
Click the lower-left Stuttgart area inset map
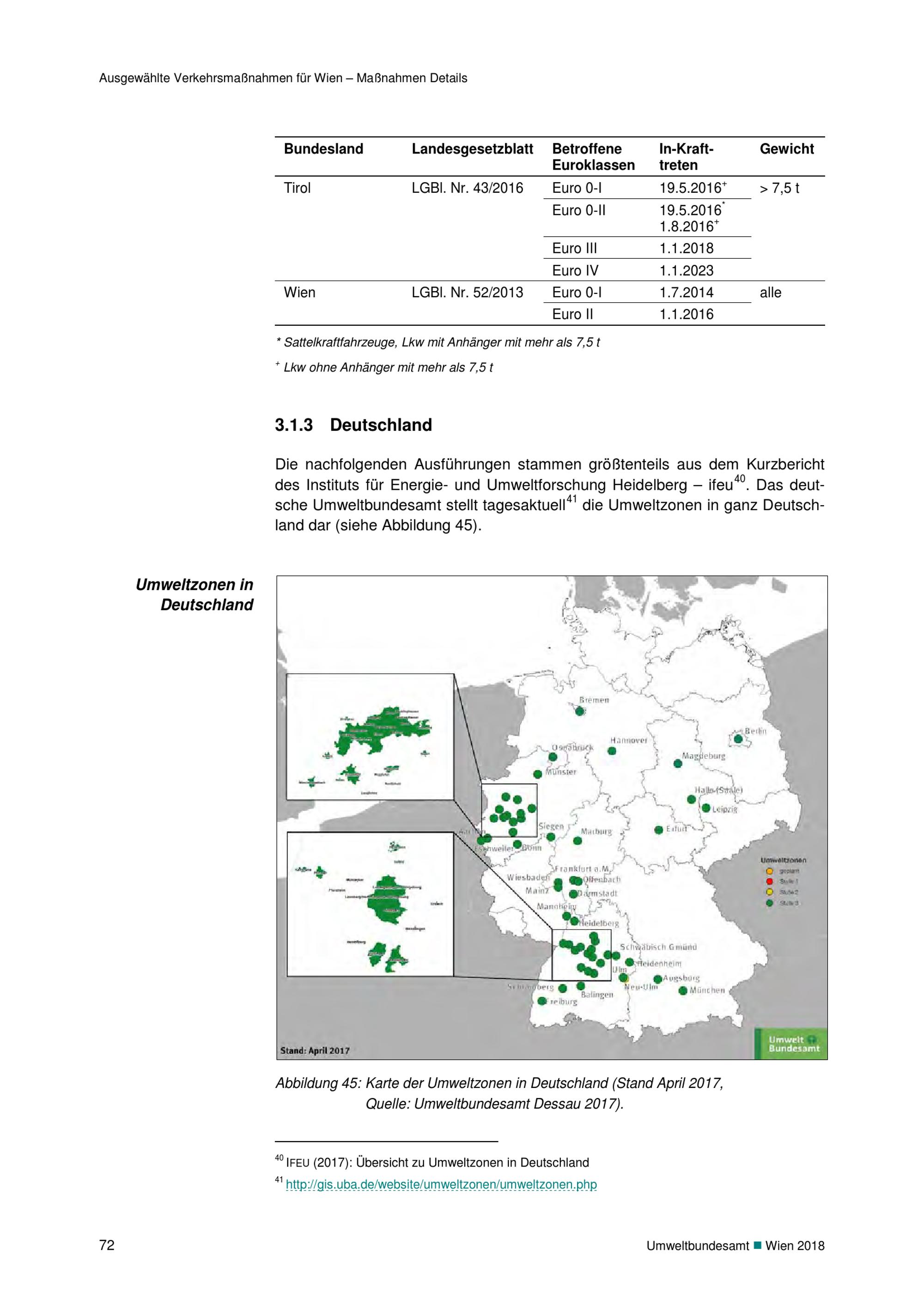(370, 904)
